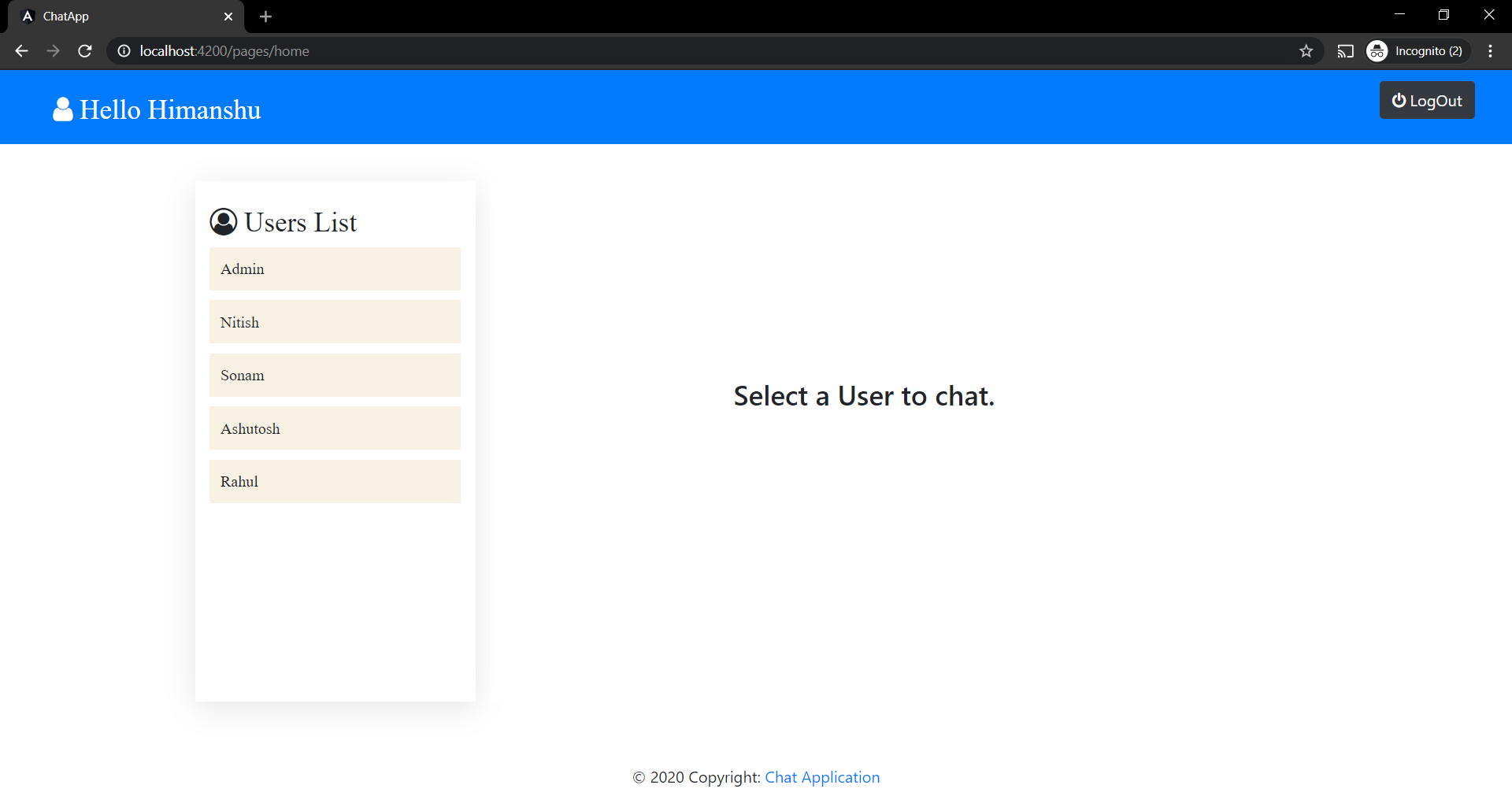Click the profile icon next to Users List
1512x811 pixels.
[224, 222]
